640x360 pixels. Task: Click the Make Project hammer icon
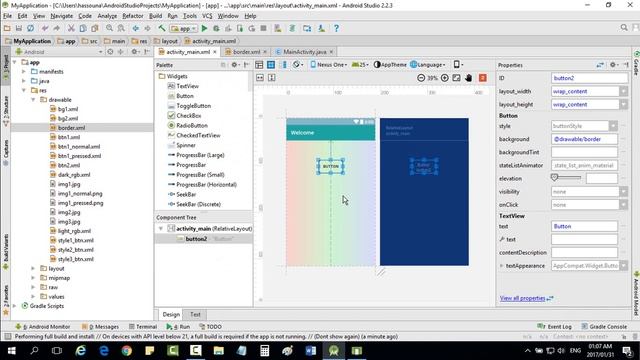(x=162, y=29)
